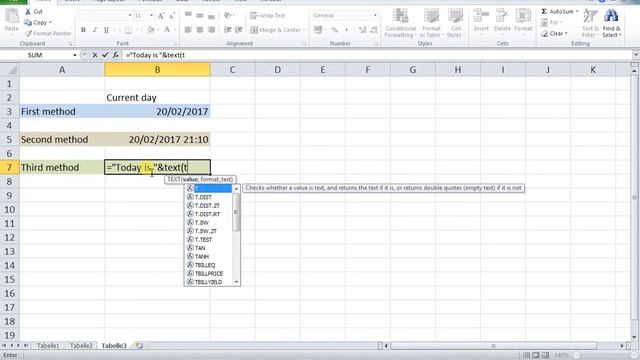Open the Name Box dropdown arrow
The height and width of the screenshot is (360, 640).
[x=75, y=55]
